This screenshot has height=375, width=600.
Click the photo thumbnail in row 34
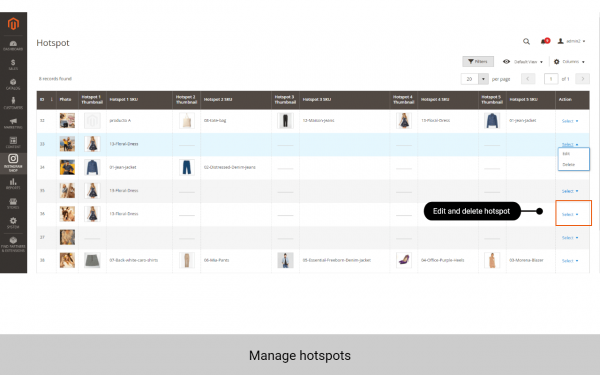[x=67, y=167]
